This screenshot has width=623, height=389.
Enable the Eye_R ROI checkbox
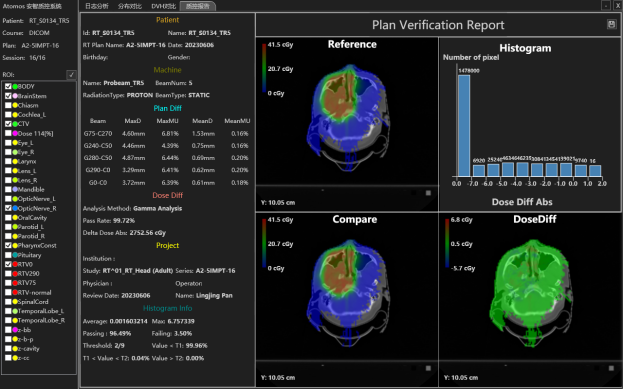8,152
